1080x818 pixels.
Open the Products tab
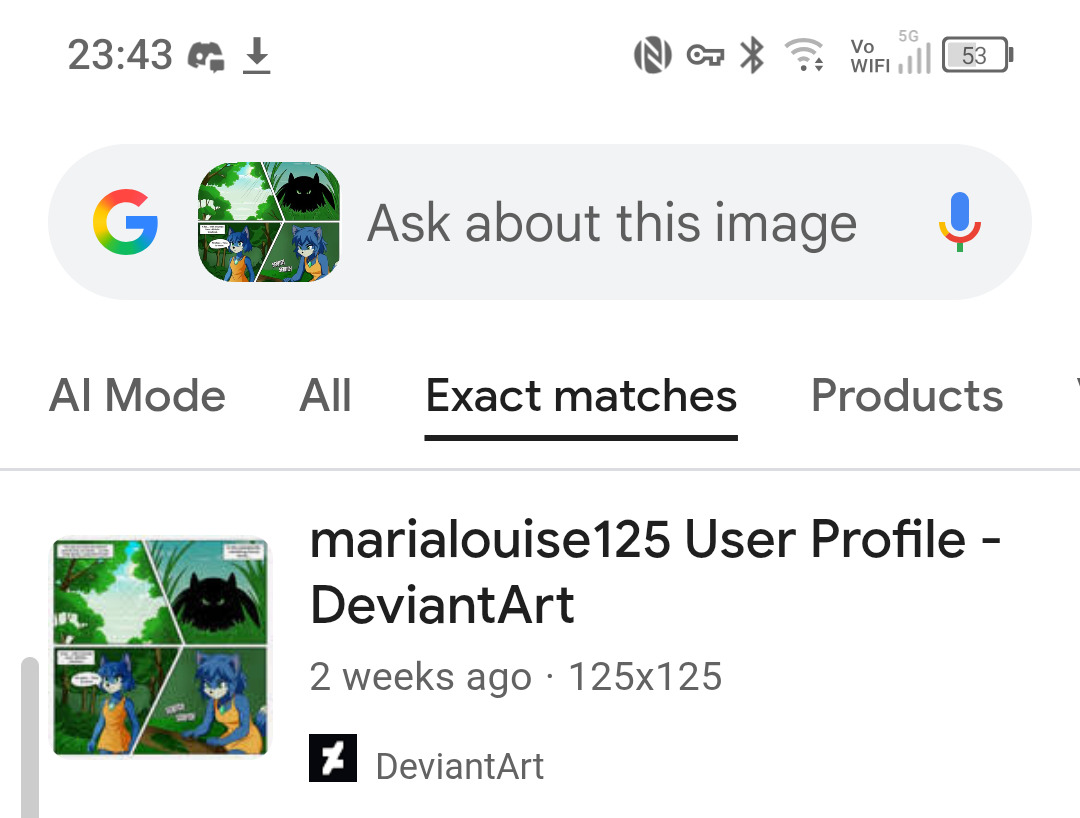907,396
